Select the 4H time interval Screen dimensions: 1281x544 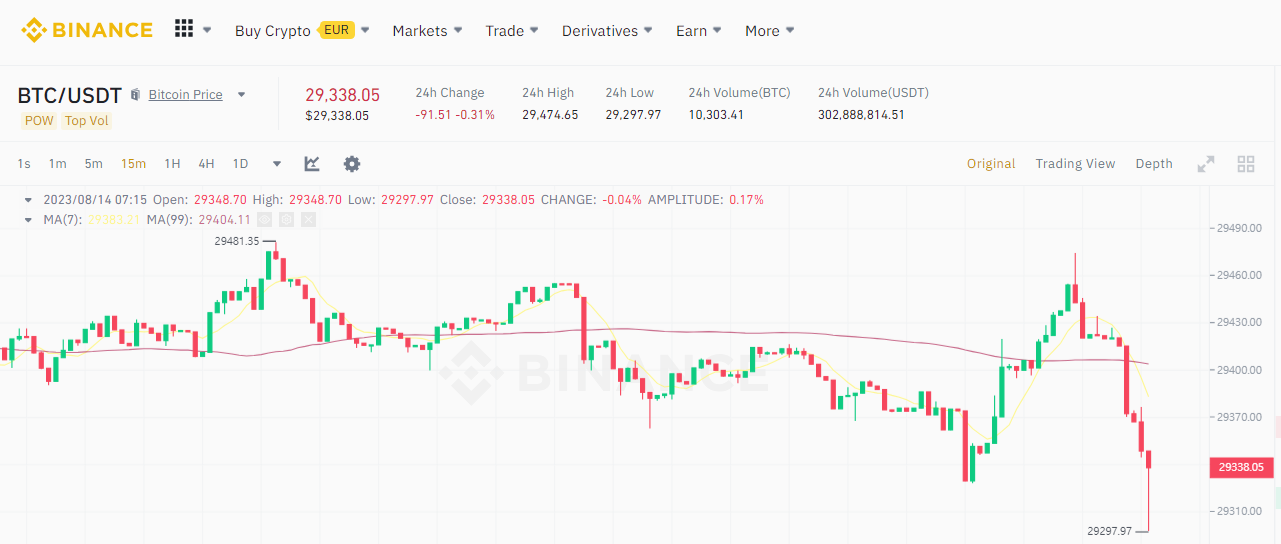click(x=206, y=164)
